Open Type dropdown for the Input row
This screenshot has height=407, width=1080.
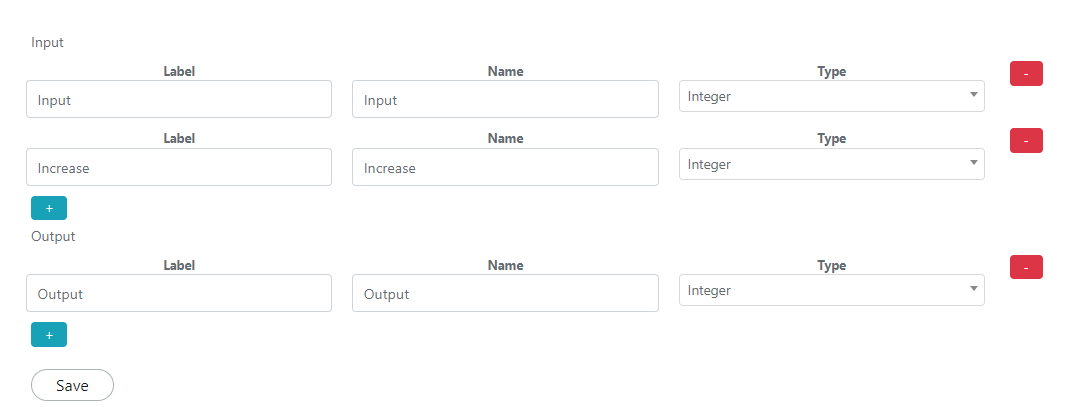[831, 96]
